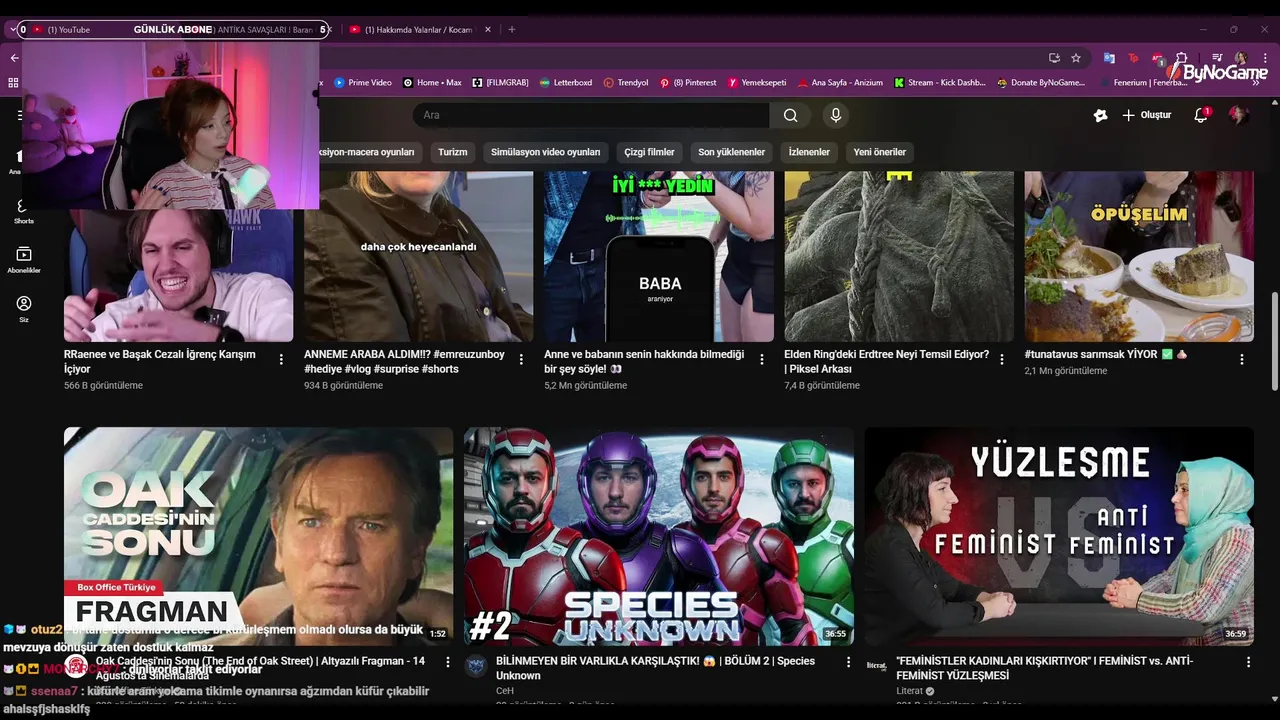Open the Google Translate extension
This screenshot has width=1280, height=720.
pos(1109,58)
